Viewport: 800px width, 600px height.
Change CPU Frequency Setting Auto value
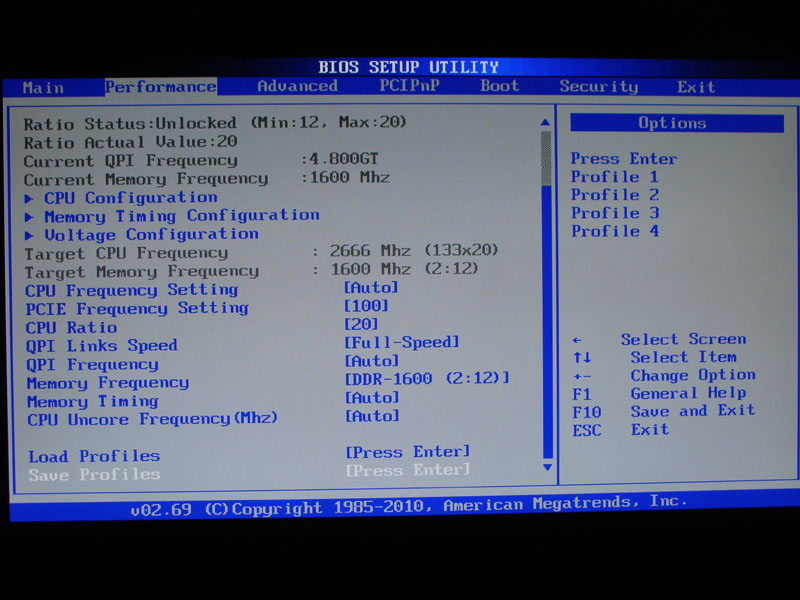tap(371, 288)
